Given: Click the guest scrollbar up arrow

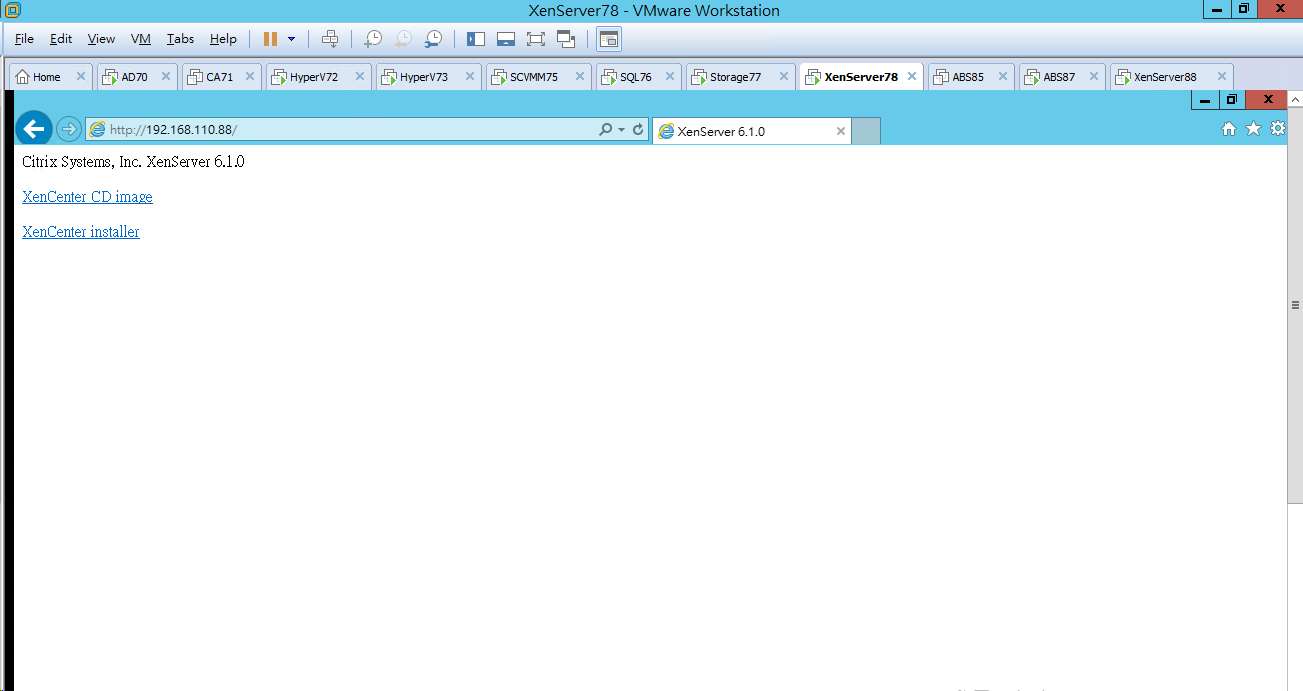Looking at the screenshot, I should tap(1295, 100).
